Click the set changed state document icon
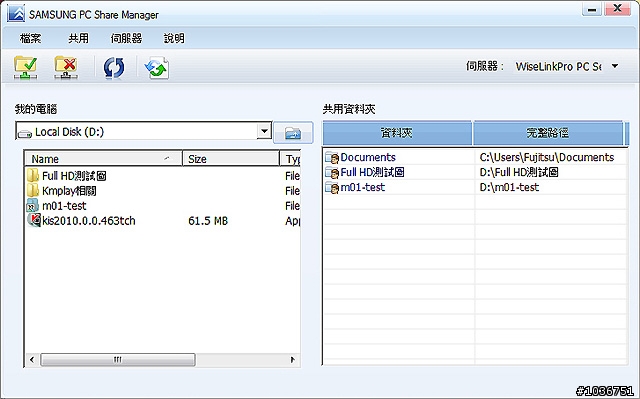 point(157,68)
